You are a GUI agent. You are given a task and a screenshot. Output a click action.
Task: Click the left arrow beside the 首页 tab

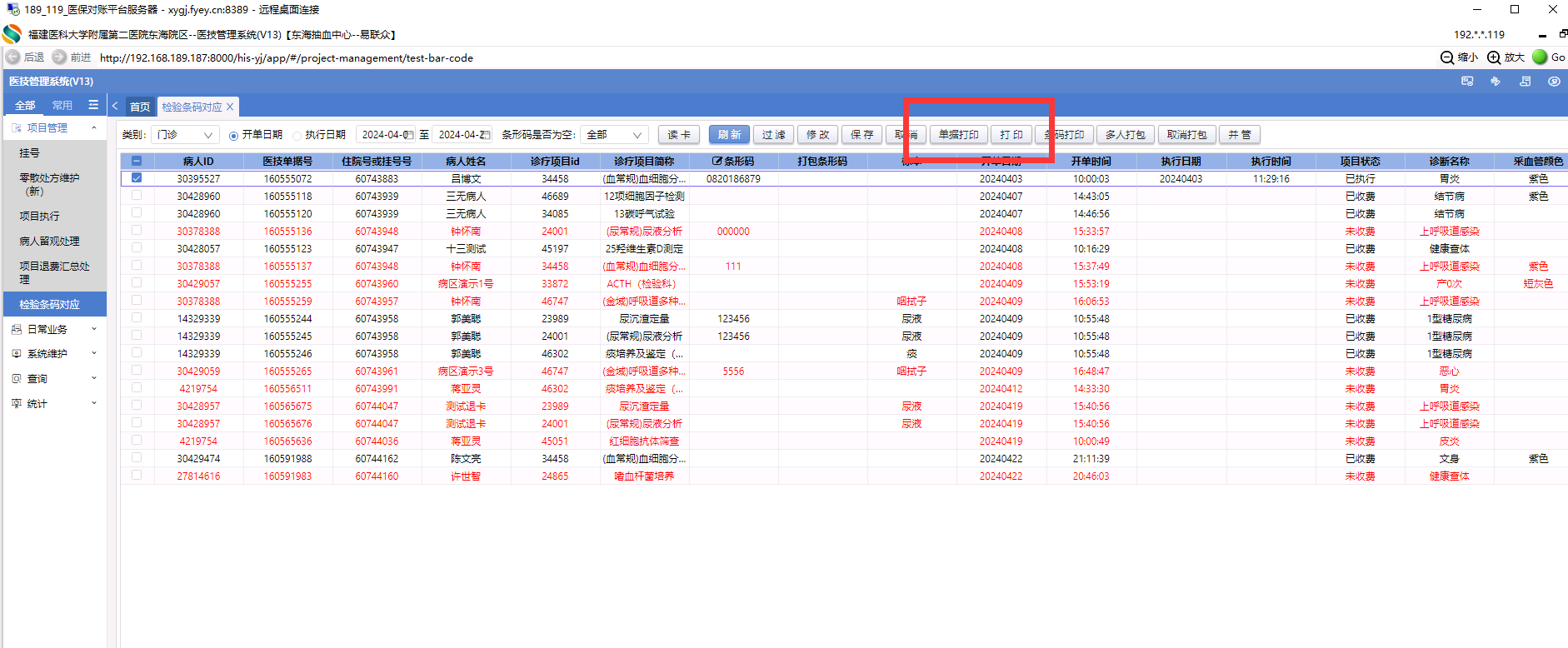coord(115,107)
